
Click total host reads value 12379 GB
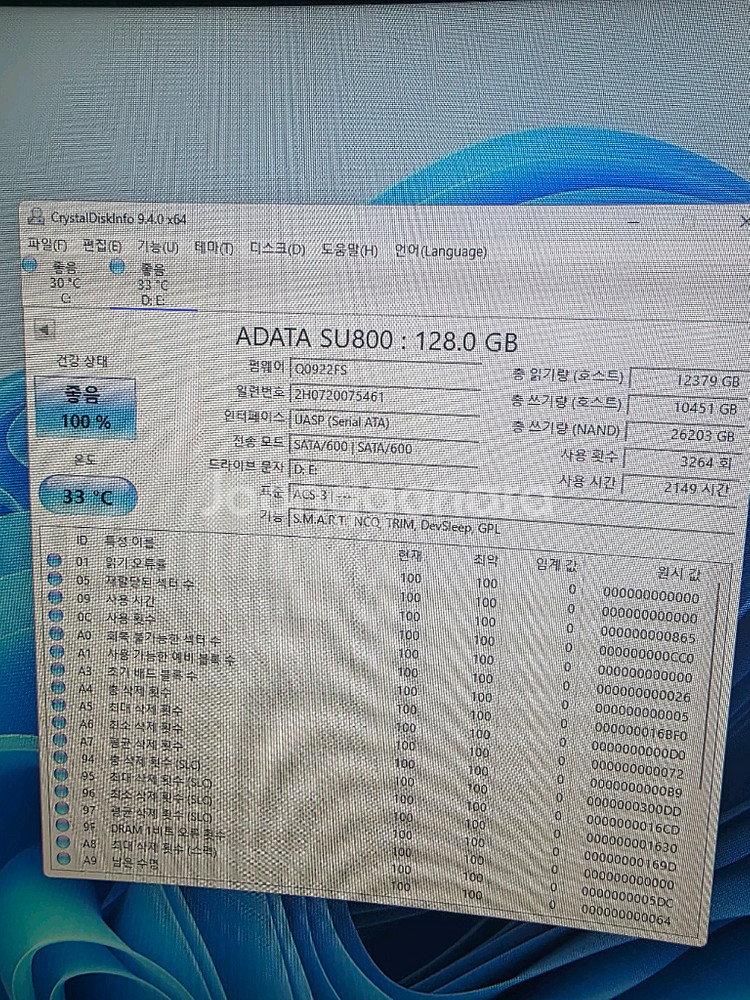(x=688, y=380)
